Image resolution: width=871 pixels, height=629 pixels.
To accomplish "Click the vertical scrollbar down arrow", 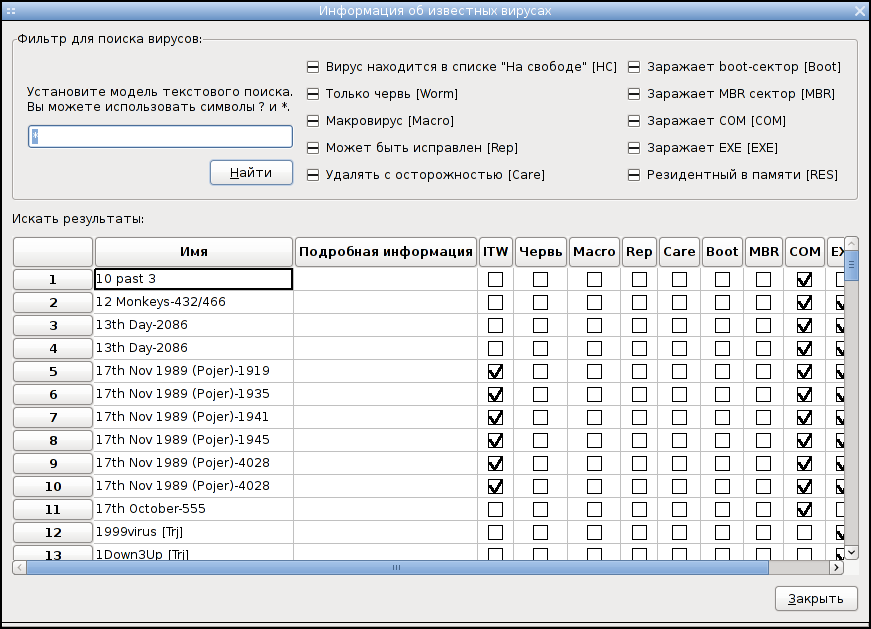I will tap(851, 552).
